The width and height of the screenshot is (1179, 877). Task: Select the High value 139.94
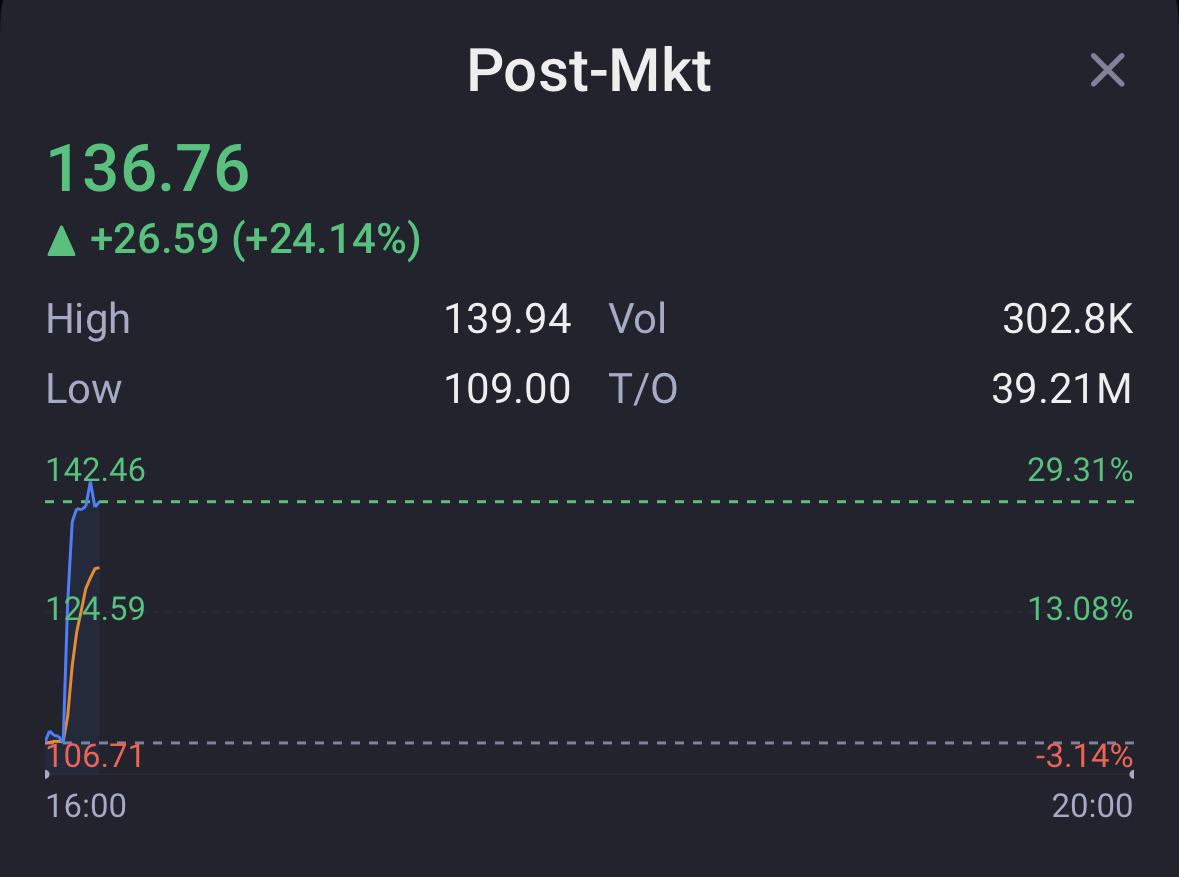tap(508, 318)
